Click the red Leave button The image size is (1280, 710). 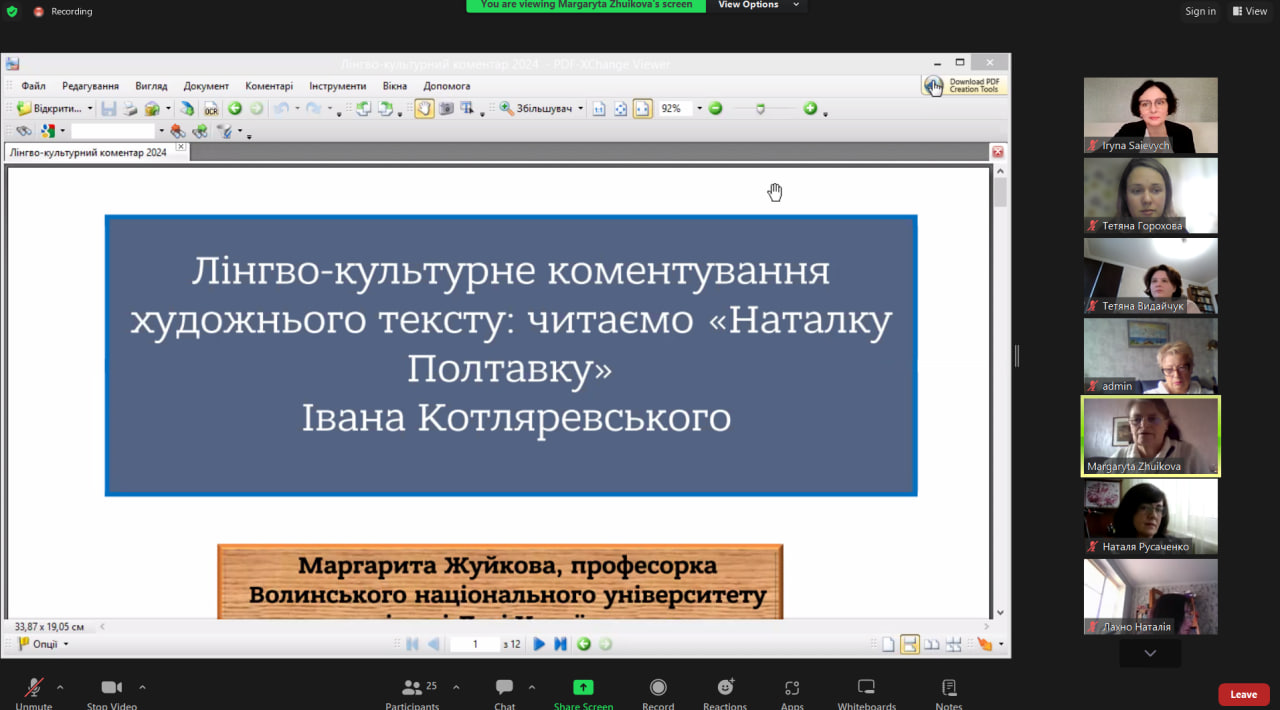coord(1243,694)
